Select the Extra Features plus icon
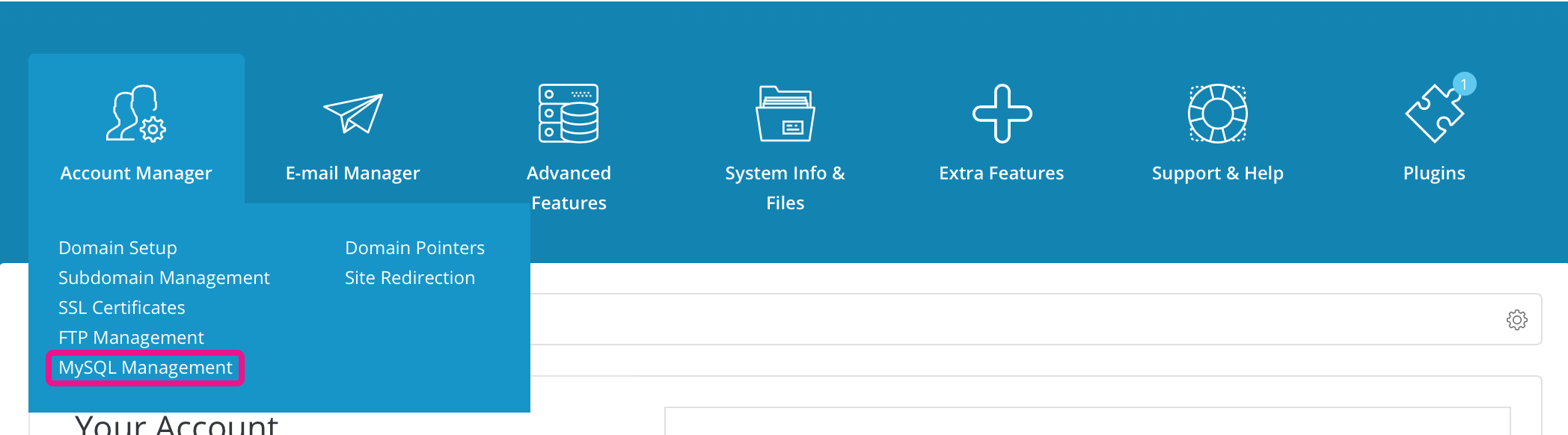 1002,114
